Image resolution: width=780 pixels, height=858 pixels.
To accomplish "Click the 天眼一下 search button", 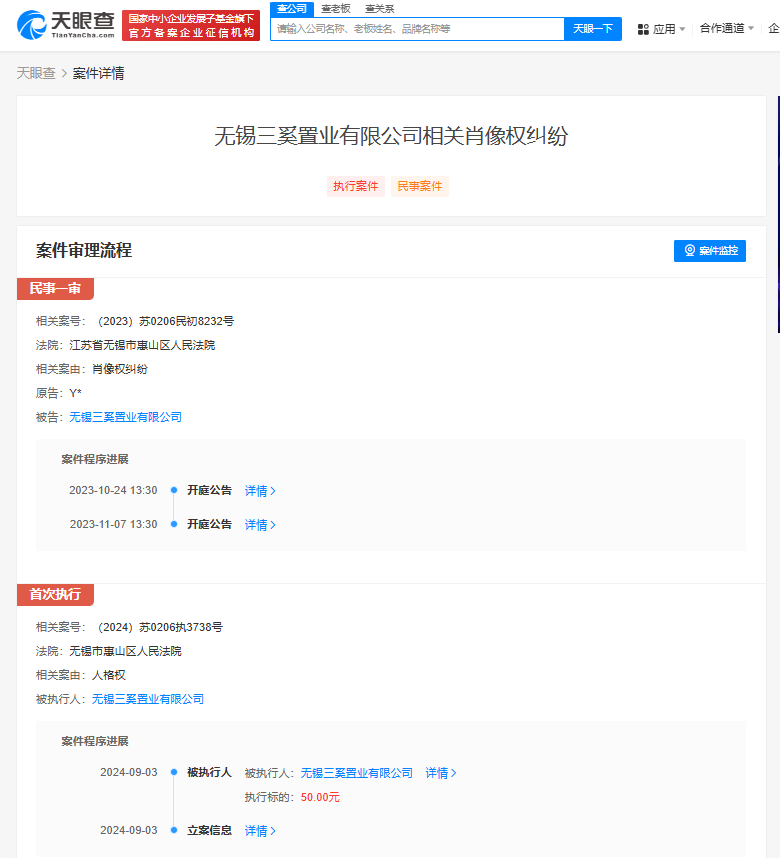I will (x=592, y=28).
